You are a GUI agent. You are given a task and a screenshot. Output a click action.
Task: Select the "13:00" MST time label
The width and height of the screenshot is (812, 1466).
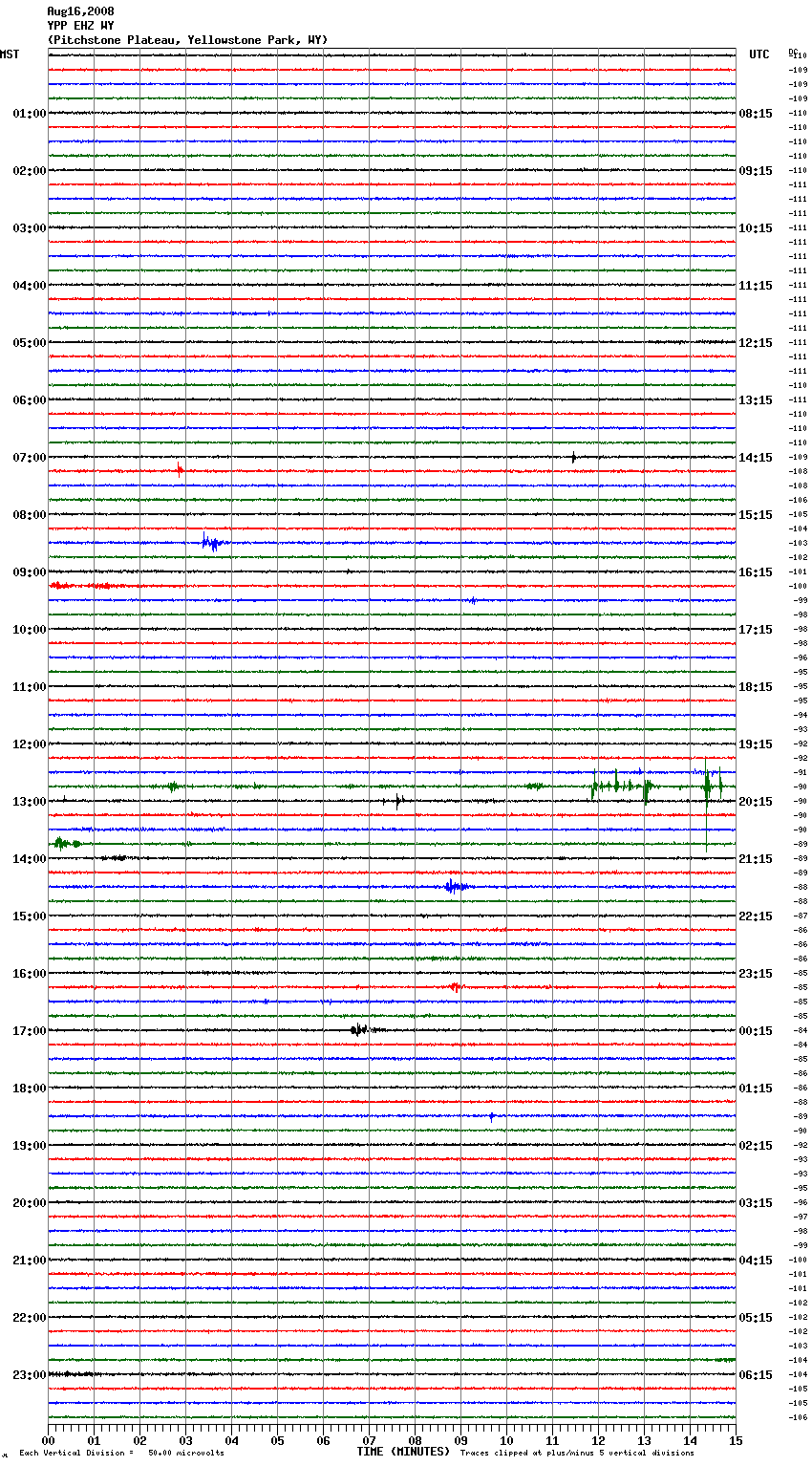pyautogui.click(x=30, y=802)
